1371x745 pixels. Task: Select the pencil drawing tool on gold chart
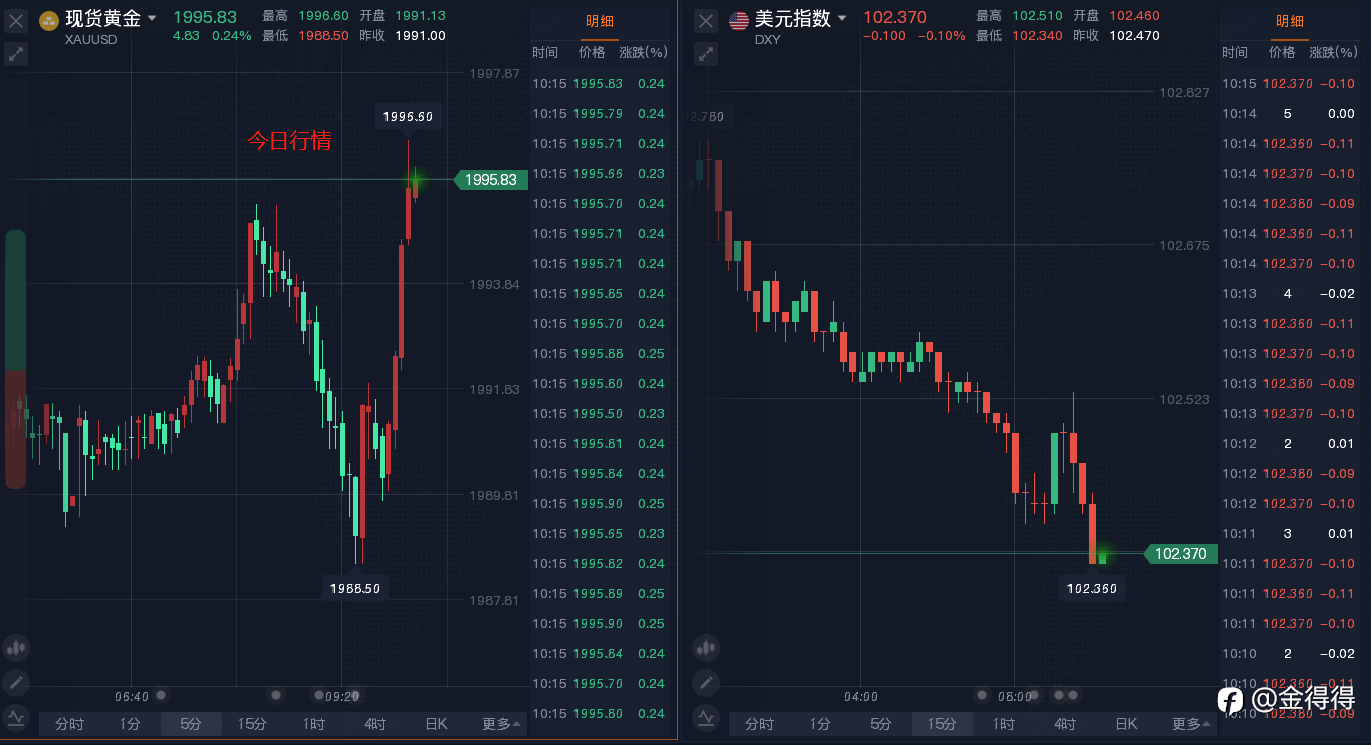tap(16, 683)
